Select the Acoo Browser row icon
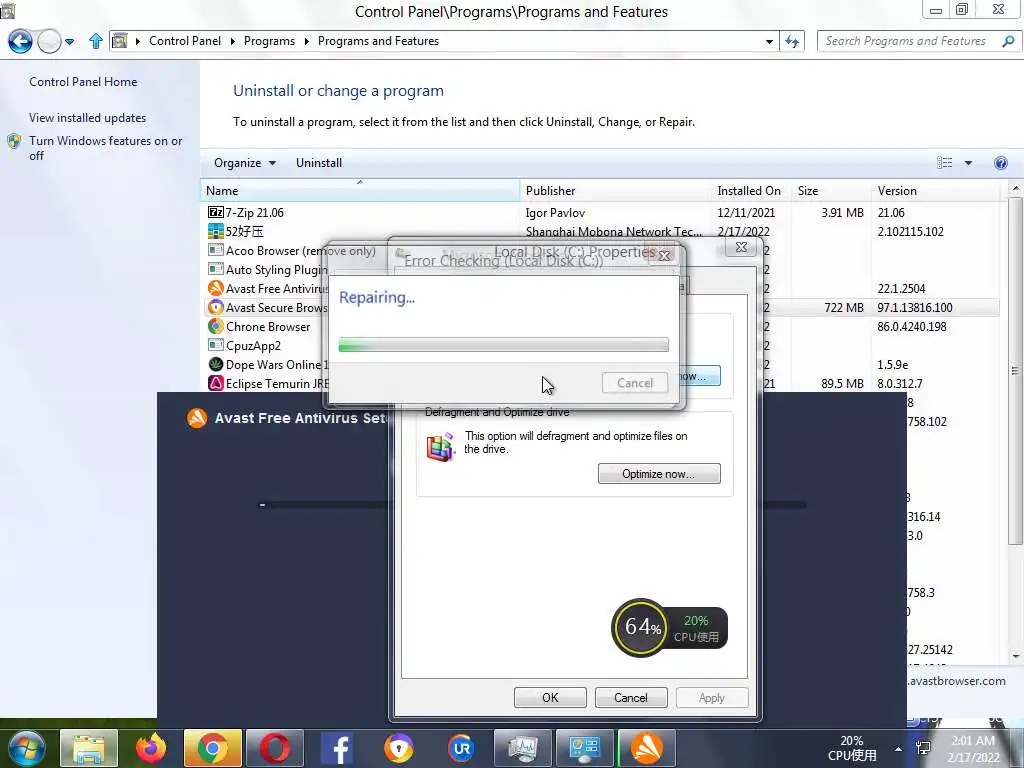Screen dimensions: 1024x768 point(216,250)
